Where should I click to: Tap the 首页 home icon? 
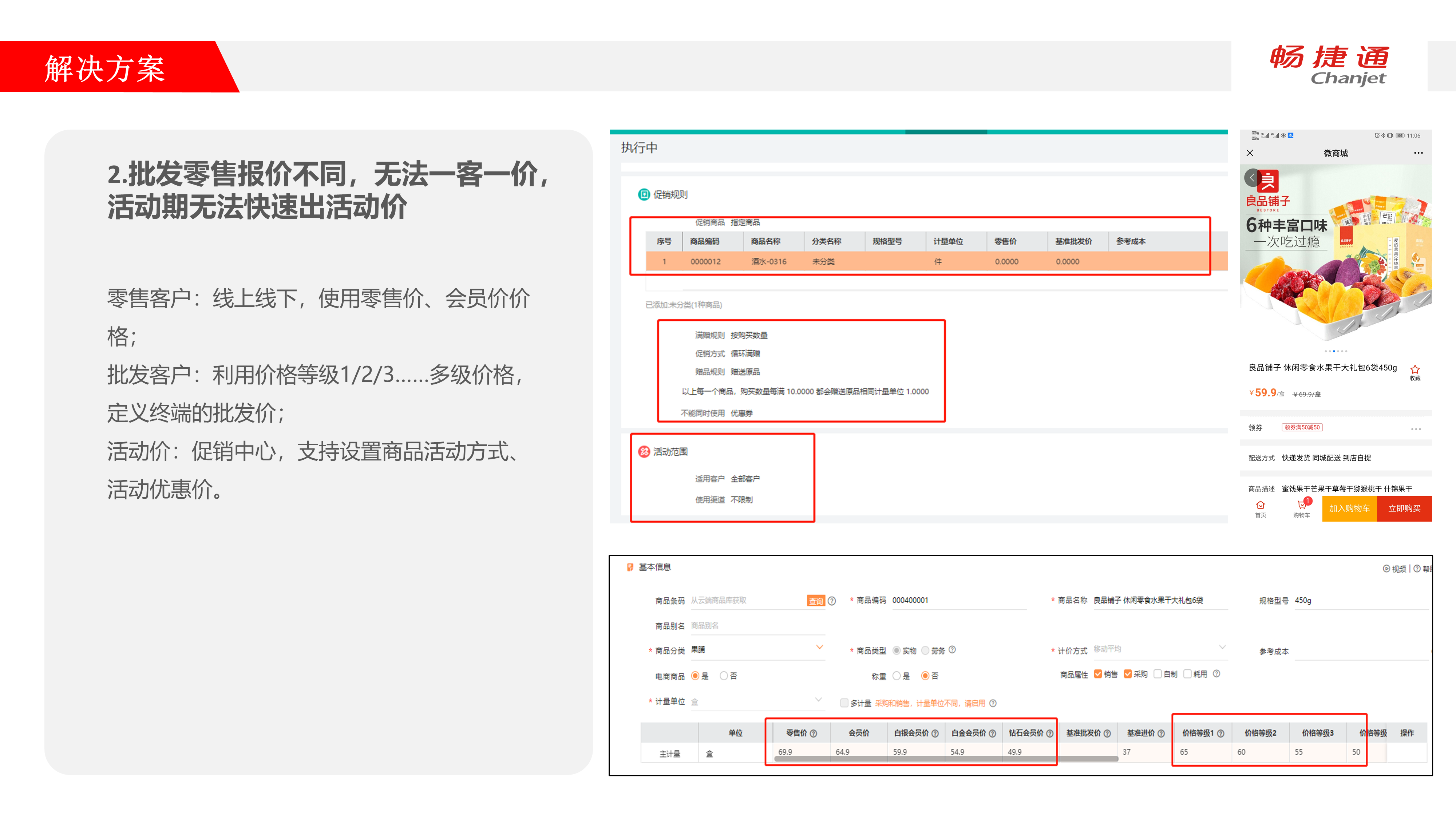tap(1261, 505)
